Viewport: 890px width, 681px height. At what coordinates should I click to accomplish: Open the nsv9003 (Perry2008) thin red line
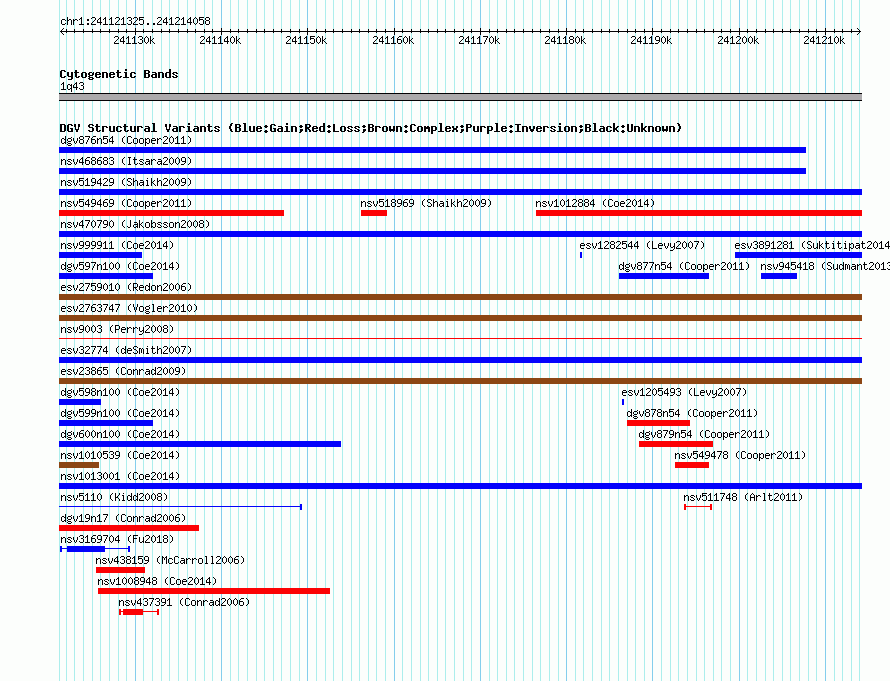click(x=460, y=339)
